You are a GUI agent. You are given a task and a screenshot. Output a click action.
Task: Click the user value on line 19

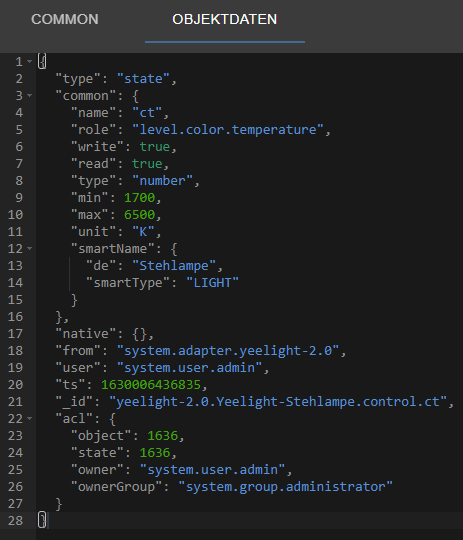pos(189,367)
